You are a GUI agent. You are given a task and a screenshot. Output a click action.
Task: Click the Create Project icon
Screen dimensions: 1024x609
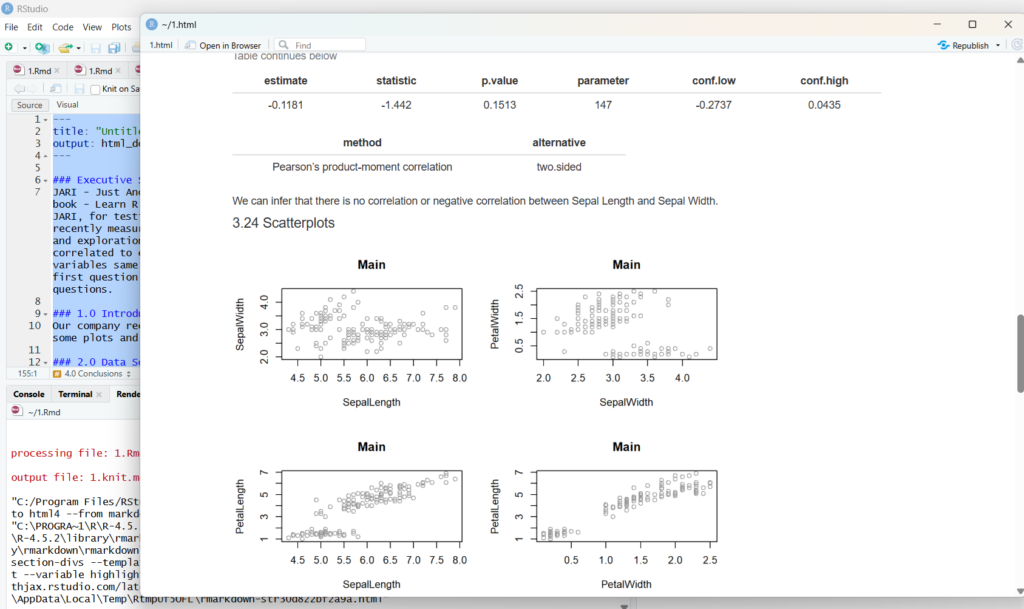pos(41,47)
